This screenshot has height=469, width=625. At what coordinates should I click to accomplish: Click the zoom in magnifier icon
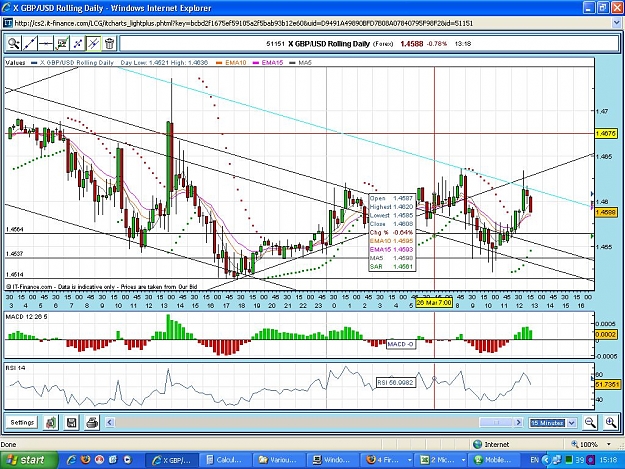[x=611, y=422]
